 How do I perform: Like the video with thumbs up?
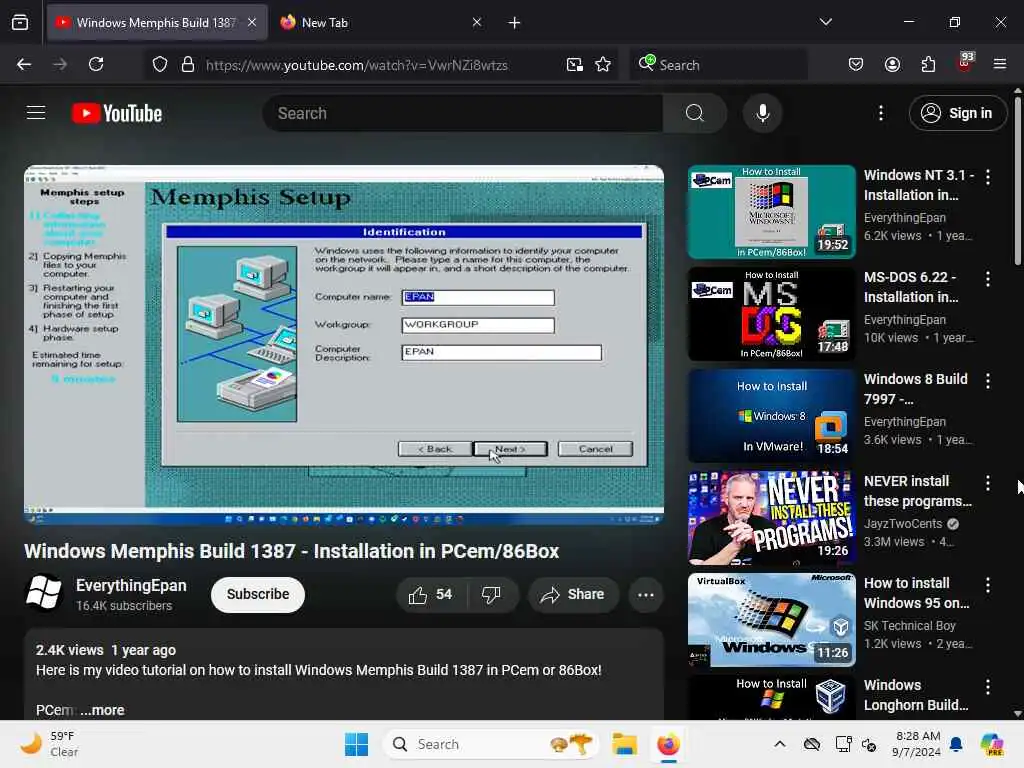[x=430, y=594]
